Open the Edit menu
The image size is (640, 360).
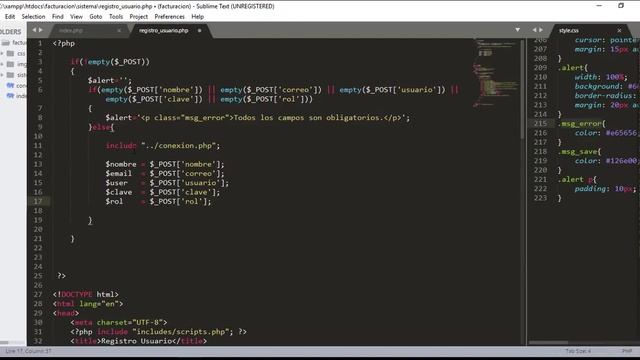tap(10, 17)
